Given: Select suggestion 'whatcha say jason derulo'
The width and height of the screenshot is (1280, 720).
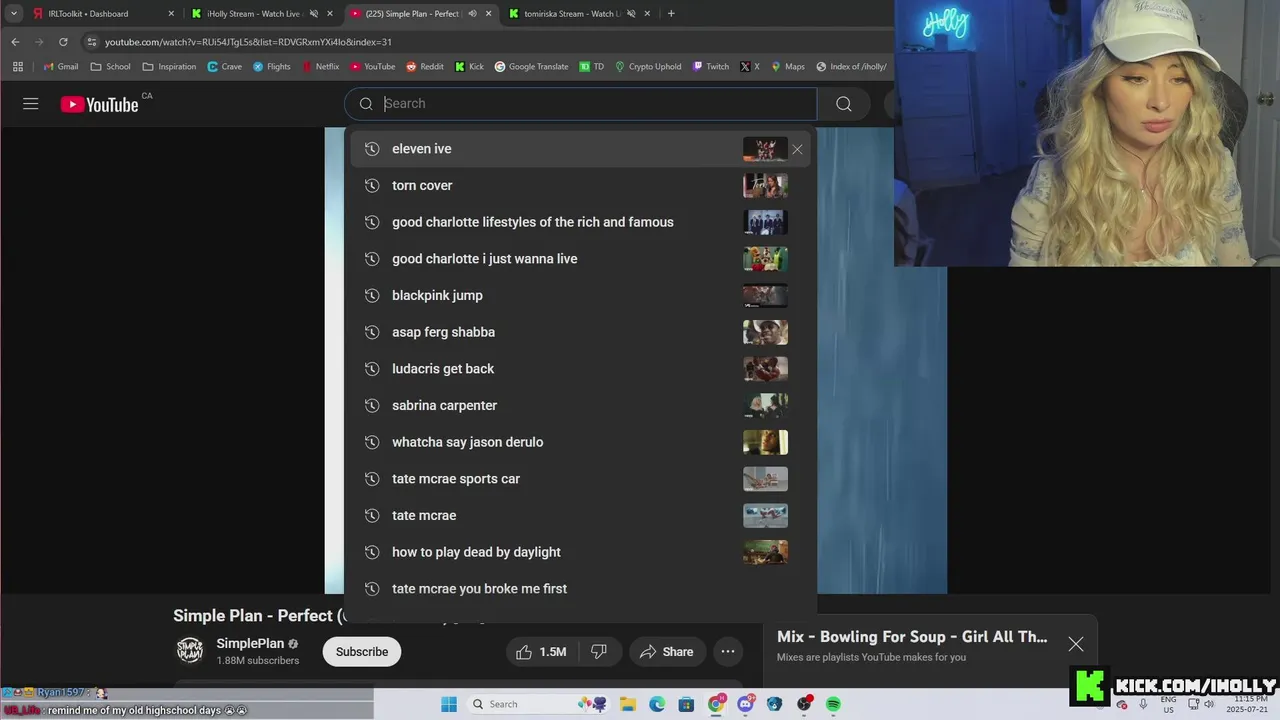Looking at the screenshot, I should click(580, 442).
